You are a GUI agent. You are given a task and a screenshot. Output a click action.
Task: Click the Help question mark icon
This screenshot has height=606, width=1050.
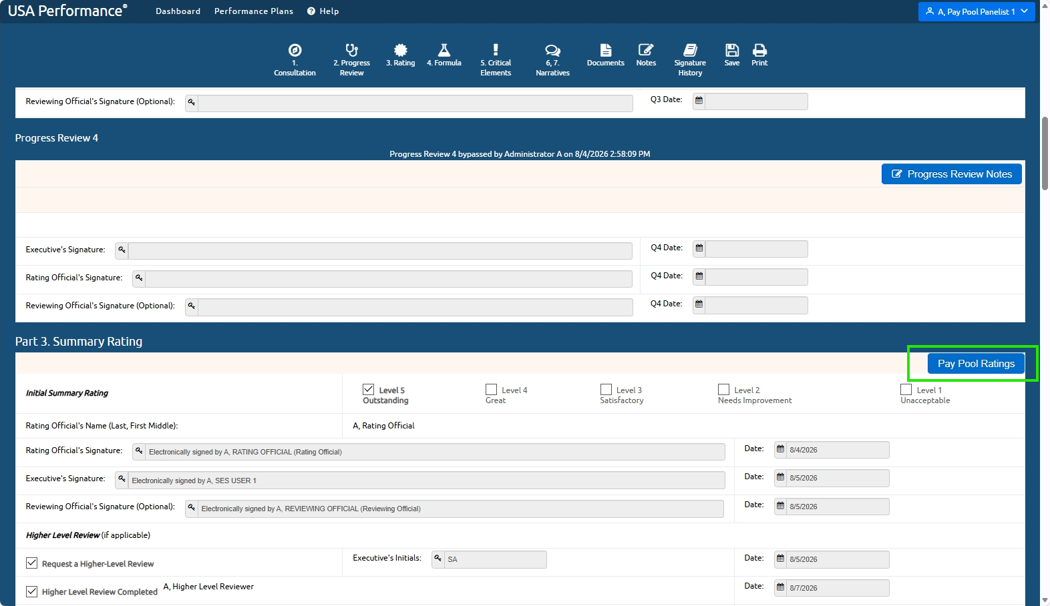[311, 11]
